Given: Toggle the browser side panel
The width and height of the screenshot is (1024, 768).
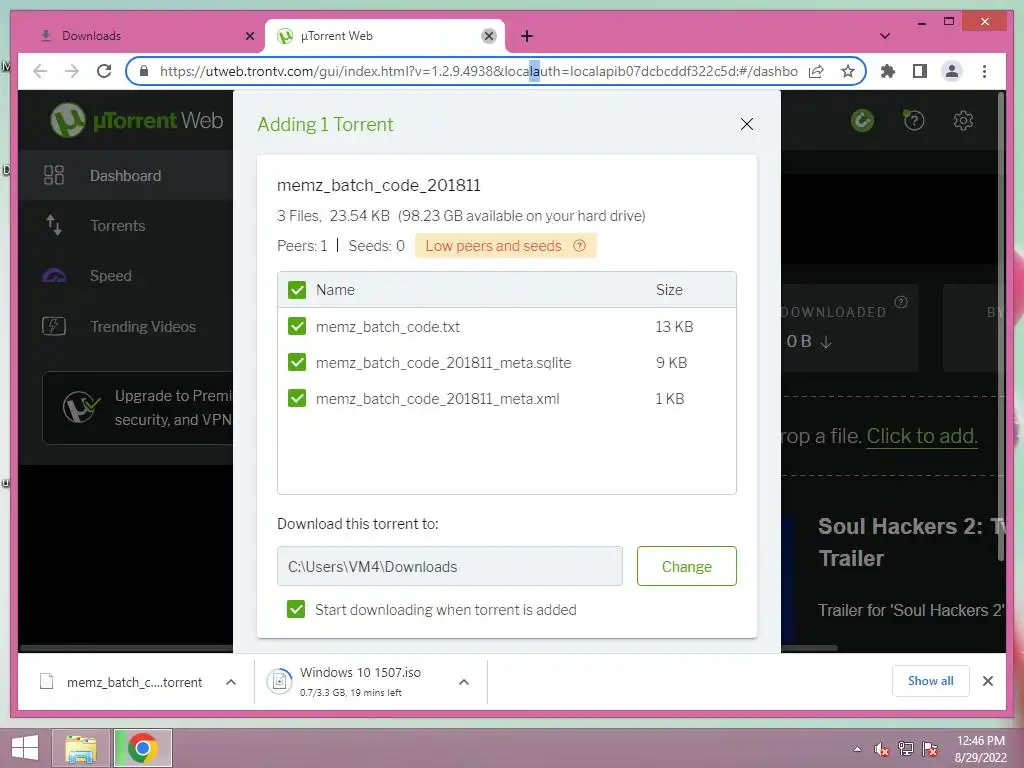Looking at the screenshot, I should pos(920,71).
